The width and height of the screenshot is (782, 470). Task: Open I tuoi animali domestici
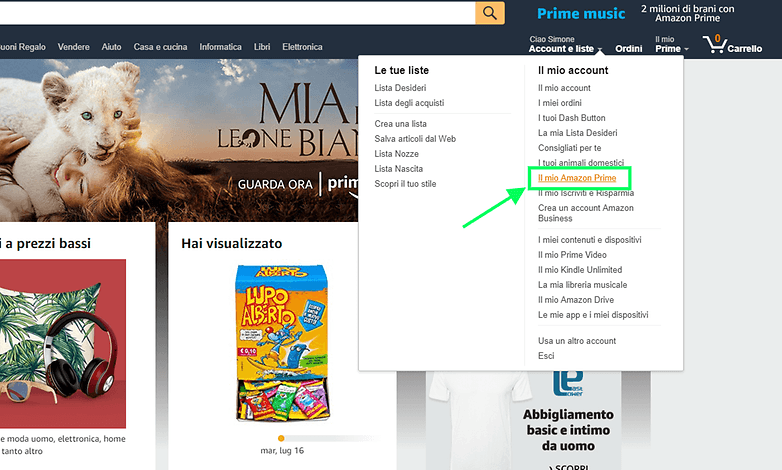click(x=581, y=163)
